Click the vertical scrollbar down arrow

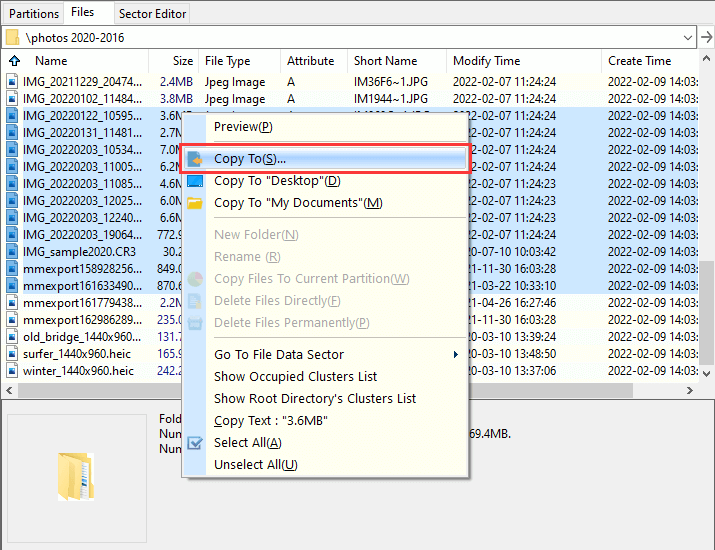(x=706, y=372)
